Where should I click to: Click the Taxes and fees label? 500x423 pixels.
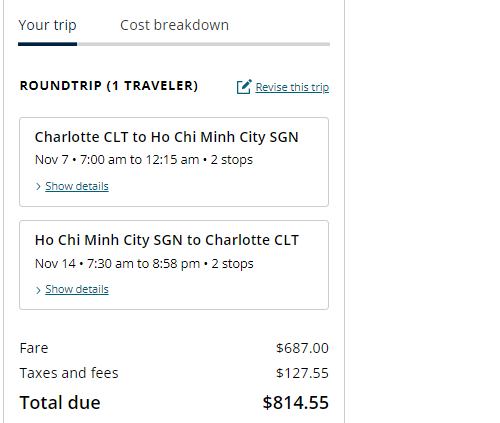69,373
